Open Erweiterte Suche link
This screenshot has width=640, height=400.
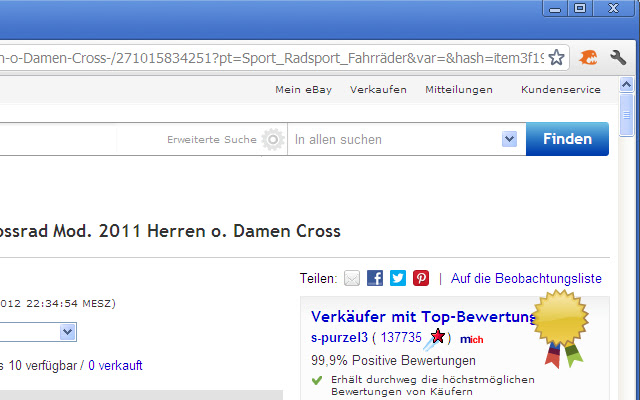point(211,140)
